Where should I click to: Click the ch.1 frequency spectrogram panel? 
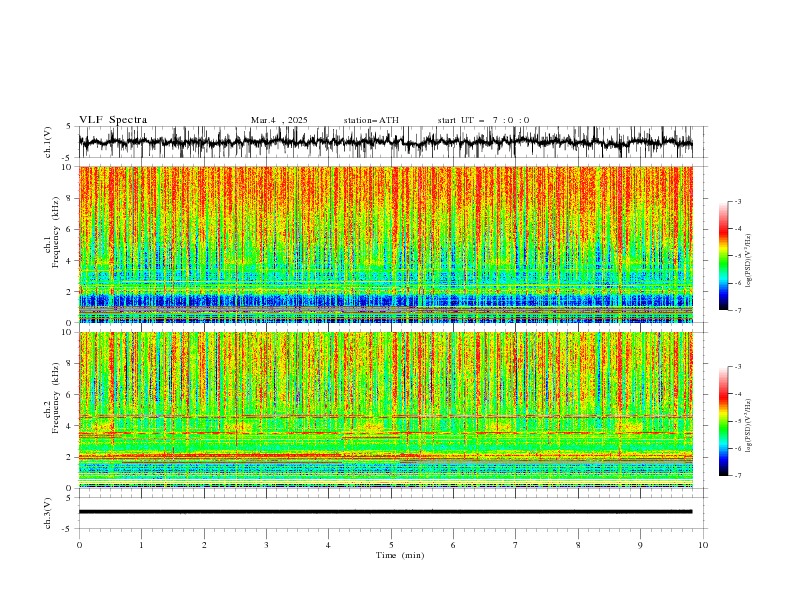pyautogui.click(x=385, y=244)
